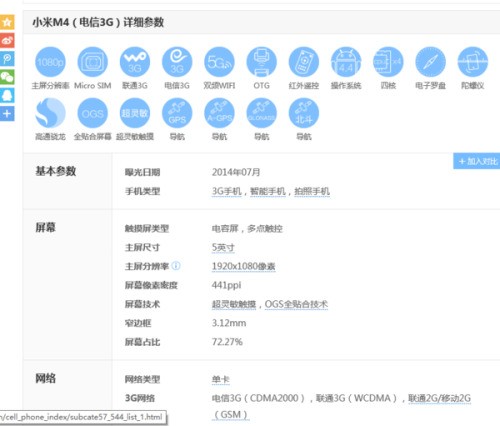The width and height of the screenshot is (500, 426).
Task: Click the 加入对比 compare button
Action: (x=477, y=161)
